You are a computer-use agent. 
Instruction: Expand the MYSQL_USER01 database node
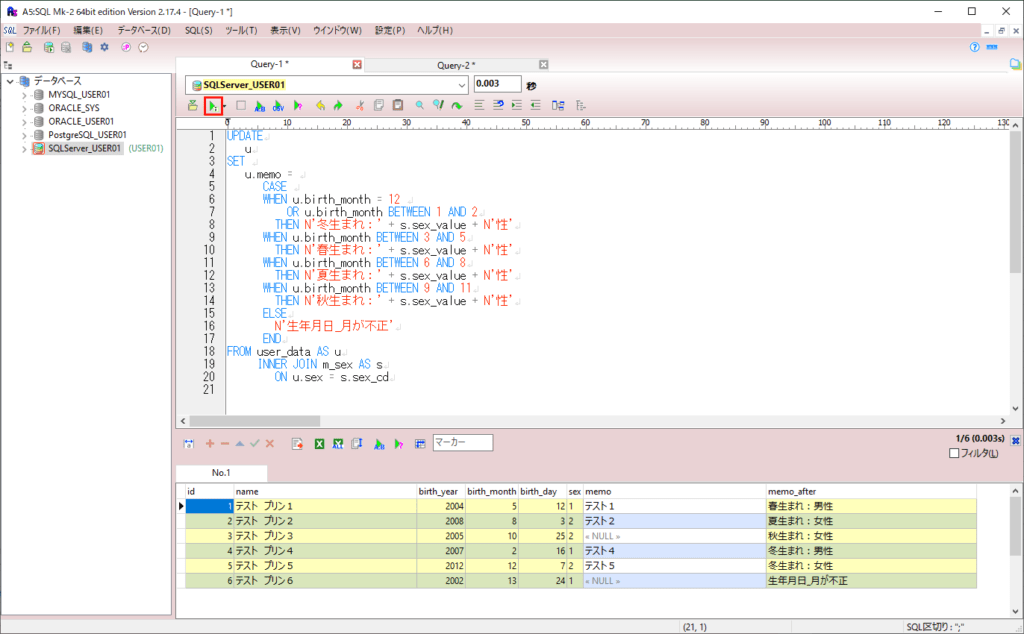click(24, 94)
